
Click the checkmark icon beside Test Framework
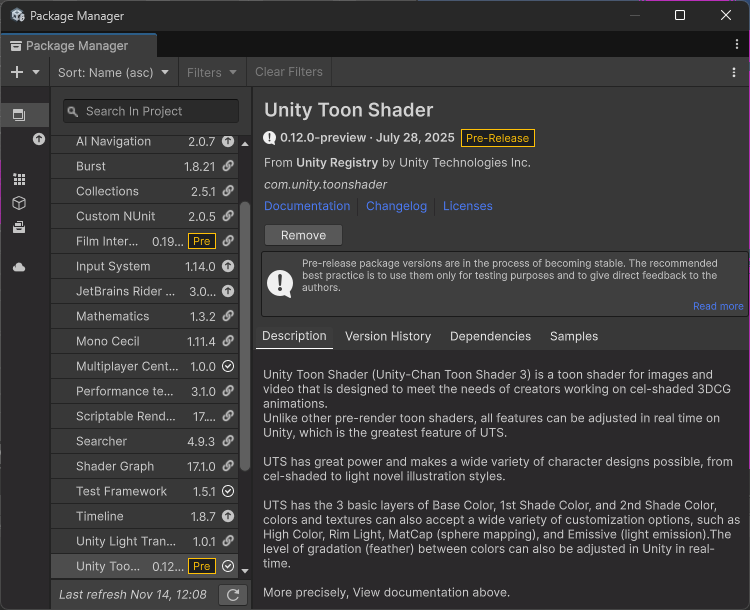[x=228, y=492]
